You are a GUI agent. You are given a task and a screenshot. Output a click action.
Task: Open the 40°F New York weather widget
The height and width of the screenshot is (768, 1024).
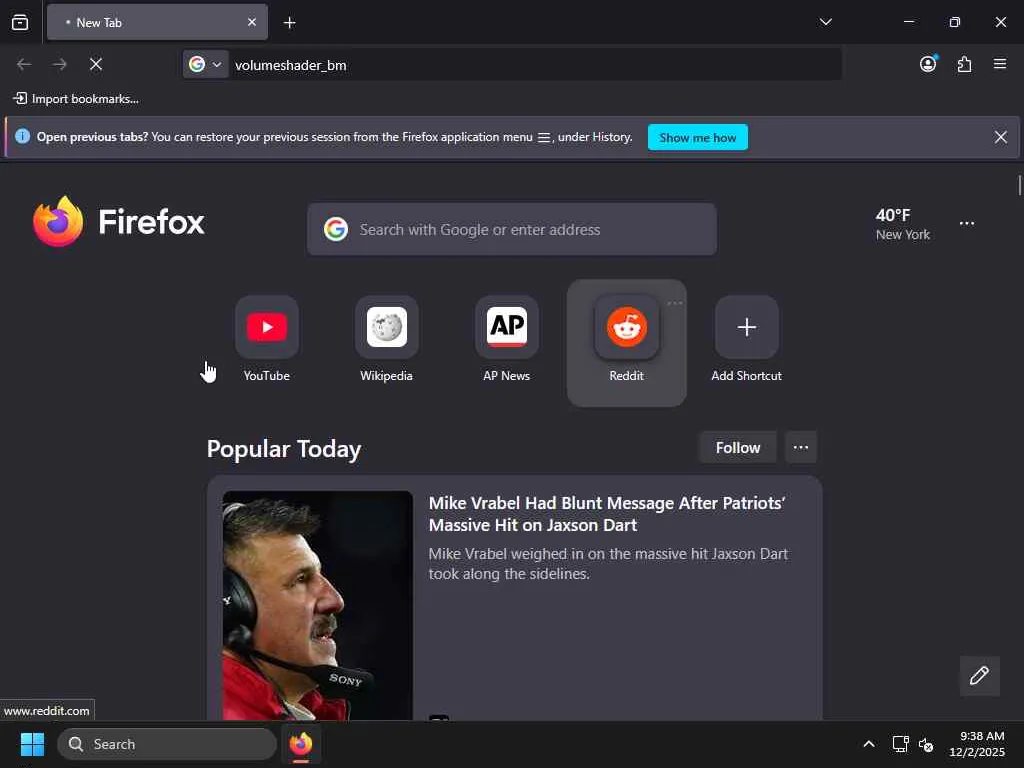click(903, 224)
